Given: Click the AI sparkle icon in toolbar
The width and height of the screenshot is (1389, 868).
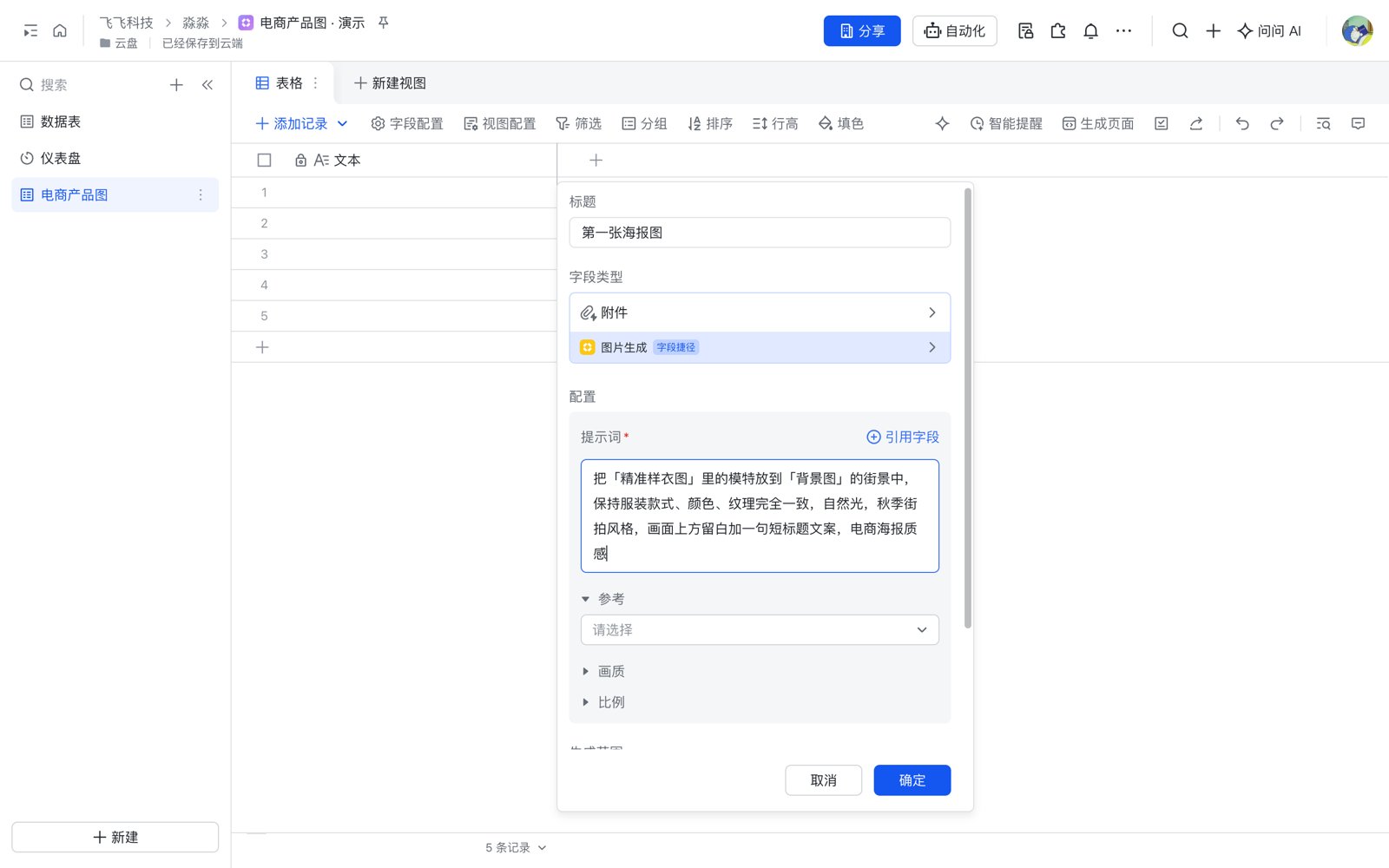Looking at the screenshot, I should 943,124.
